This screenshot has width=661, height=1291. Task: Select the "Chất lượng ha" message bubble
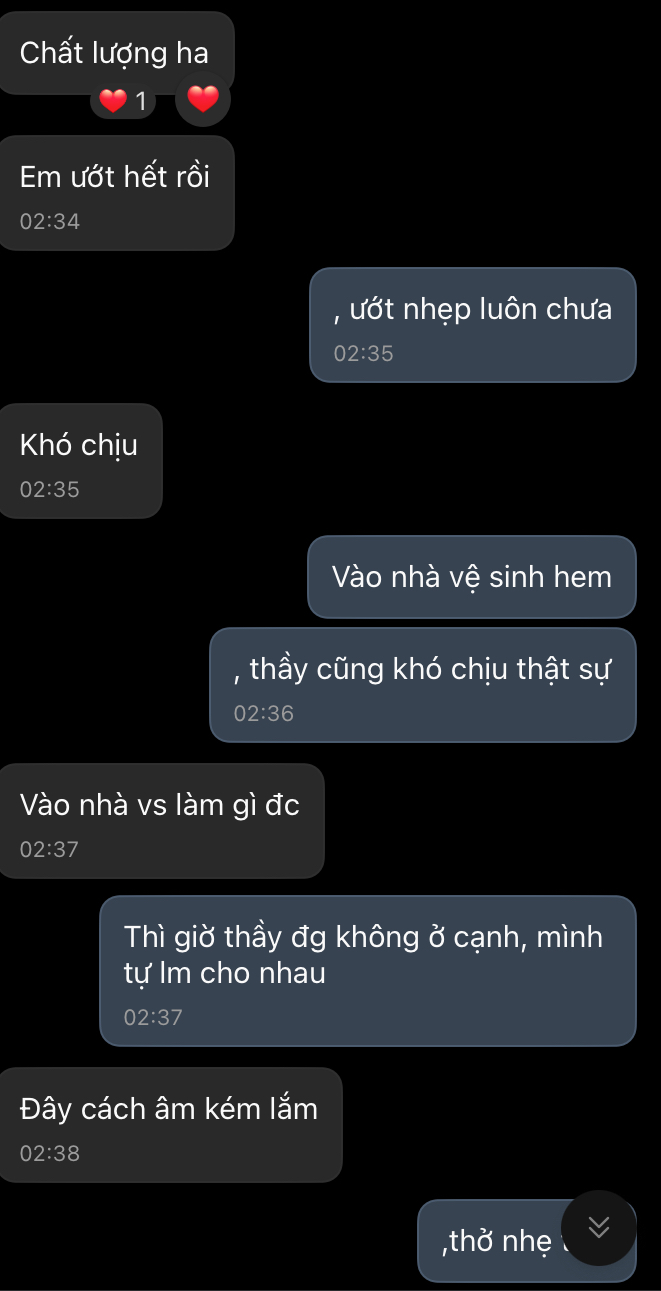pos(115,53)
